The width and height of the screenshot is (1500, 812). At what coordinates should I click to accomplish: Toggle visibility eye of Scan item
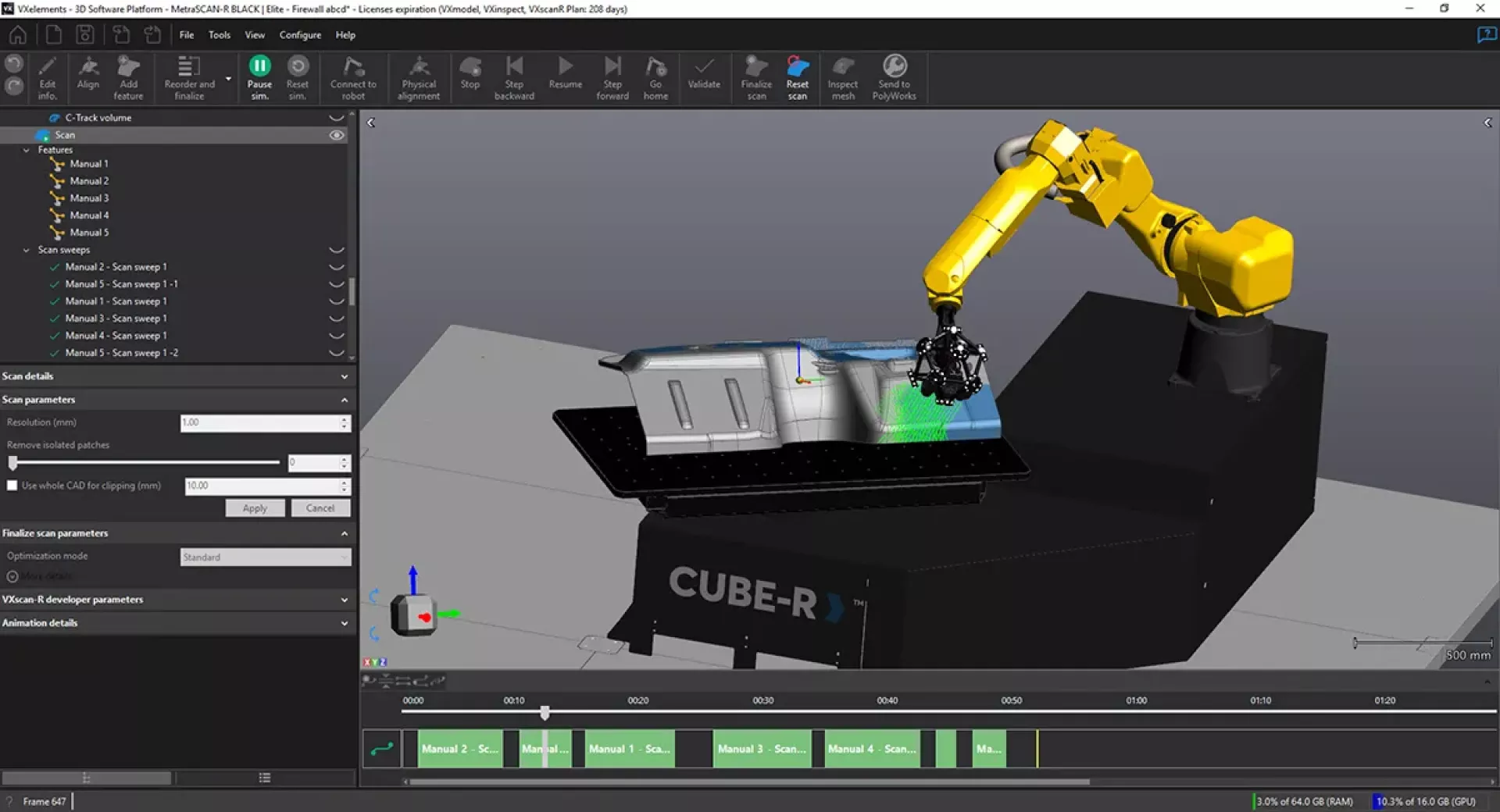[x=337, y=135]
